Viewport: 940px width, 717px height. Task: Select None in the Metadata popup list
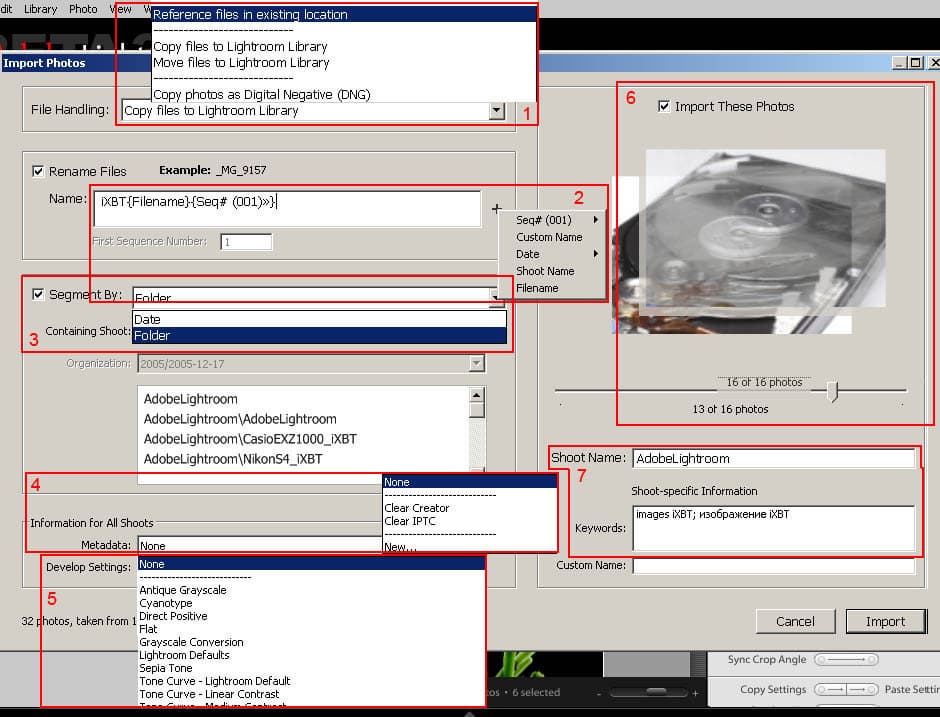coord(470,483)
